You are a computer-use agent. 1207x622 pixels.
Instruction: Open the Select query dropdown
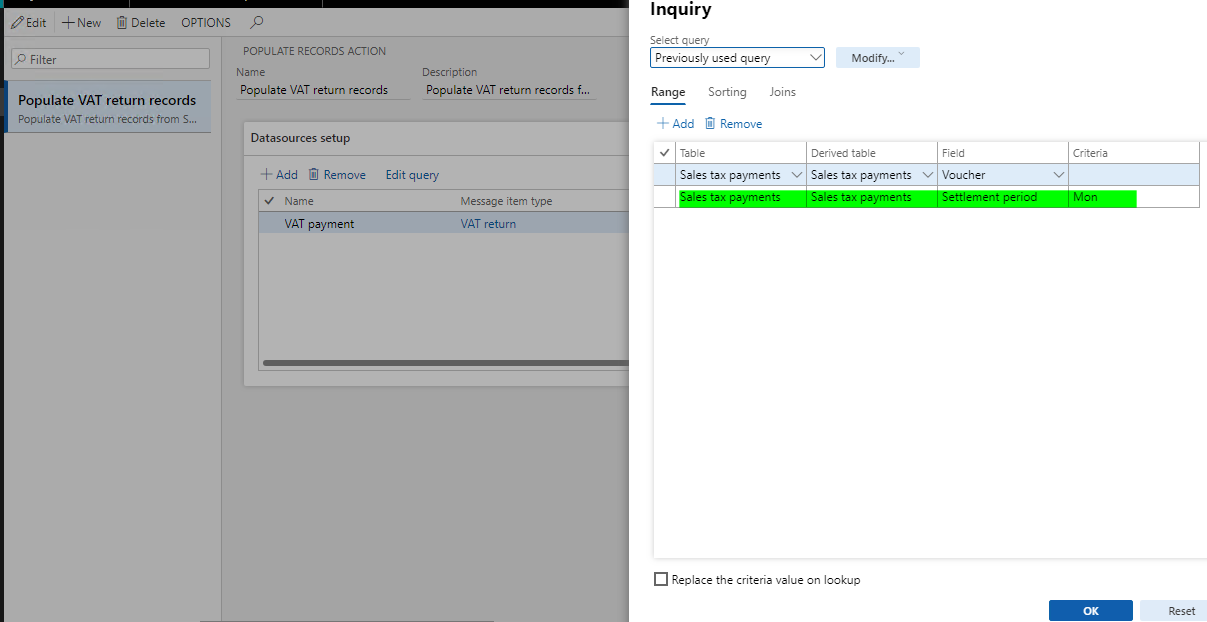click(x=737, y=58)
